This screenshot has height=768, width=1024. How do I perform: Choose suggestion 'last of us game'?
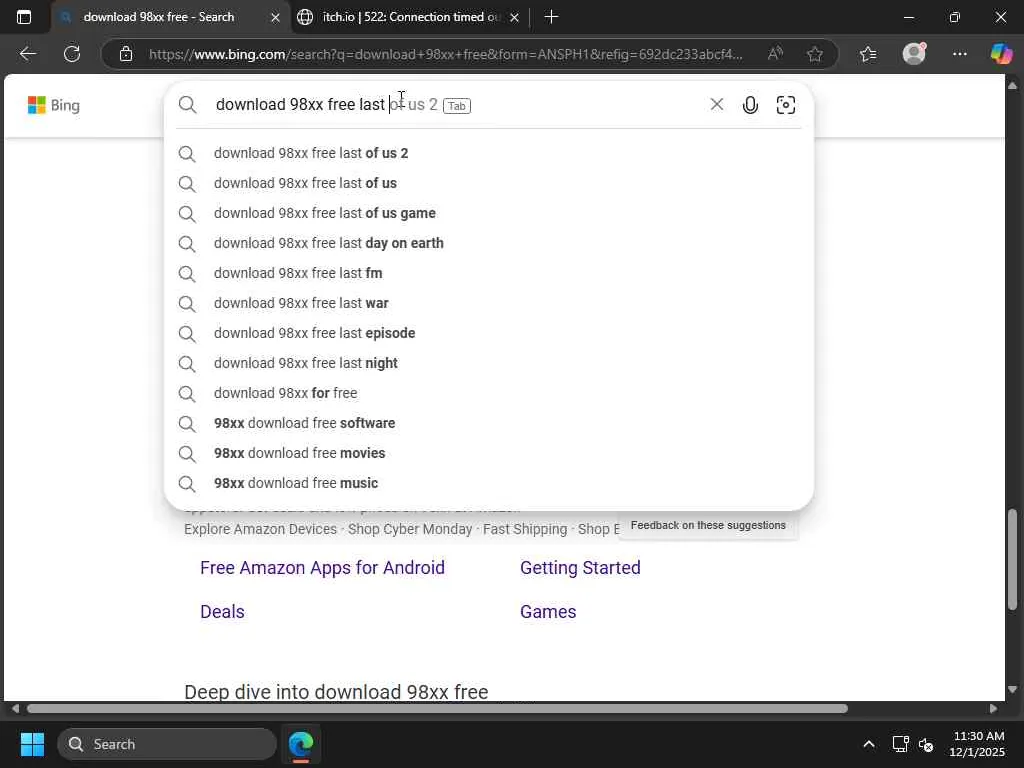tap(488, 213)
